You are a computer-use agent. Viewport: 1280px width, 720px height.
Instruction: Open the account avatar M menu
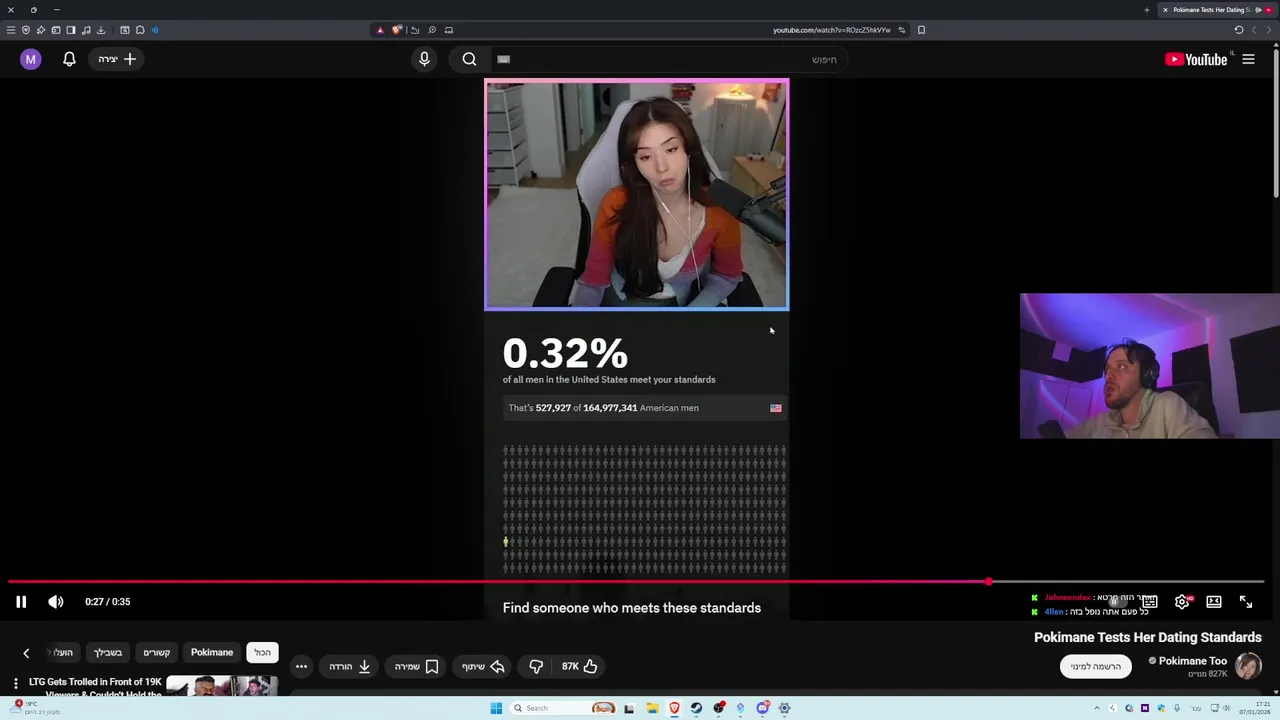click(x=30, y=59)
